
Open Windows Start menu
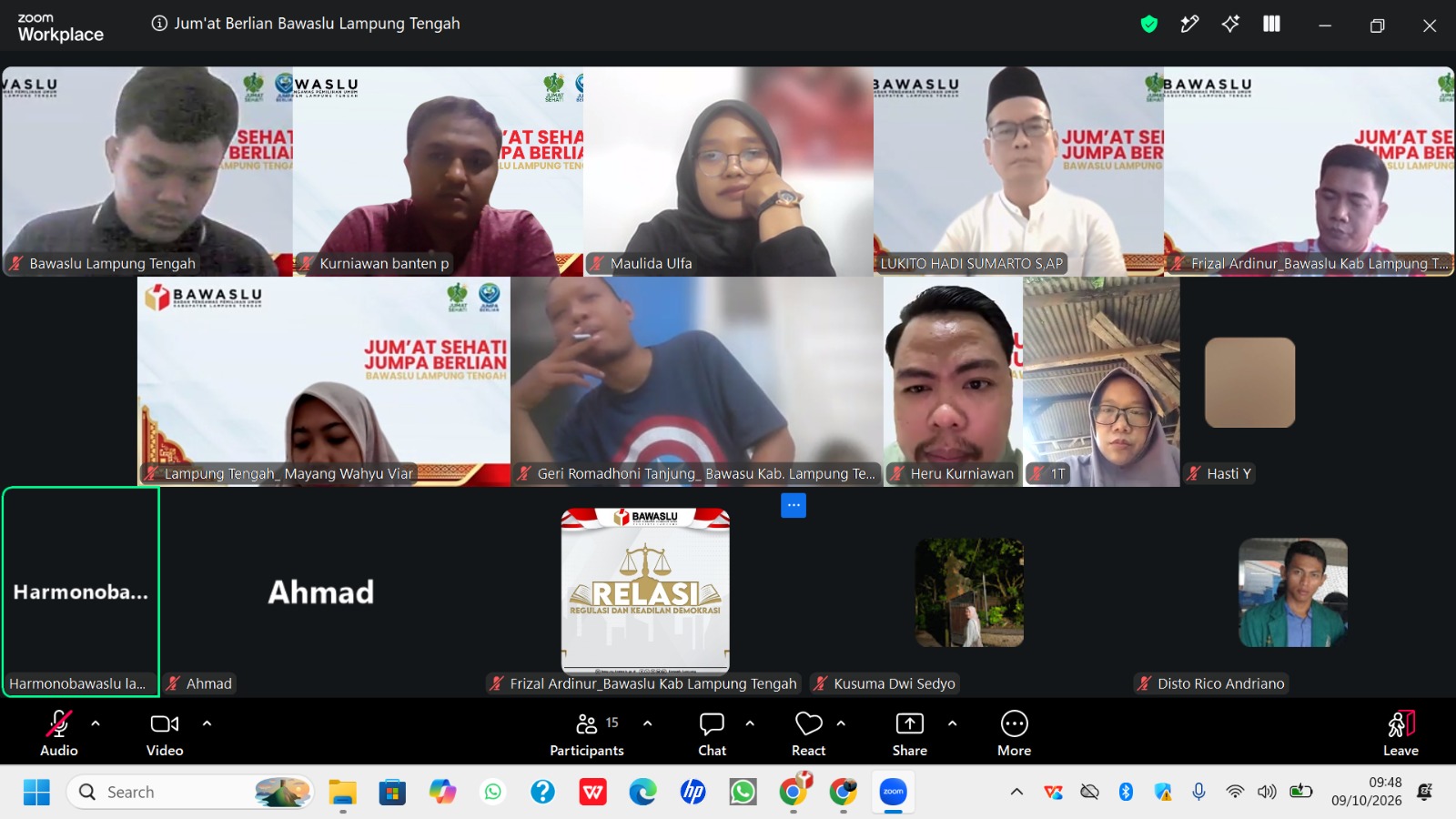36,792
